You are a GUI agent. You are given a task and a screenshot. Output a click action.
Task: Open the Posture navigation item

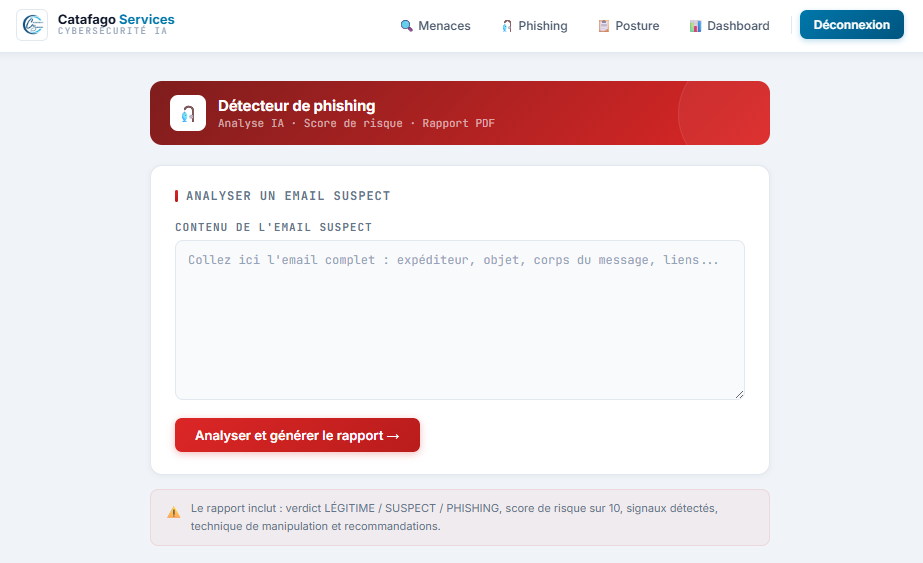click(x=629, y=26)
